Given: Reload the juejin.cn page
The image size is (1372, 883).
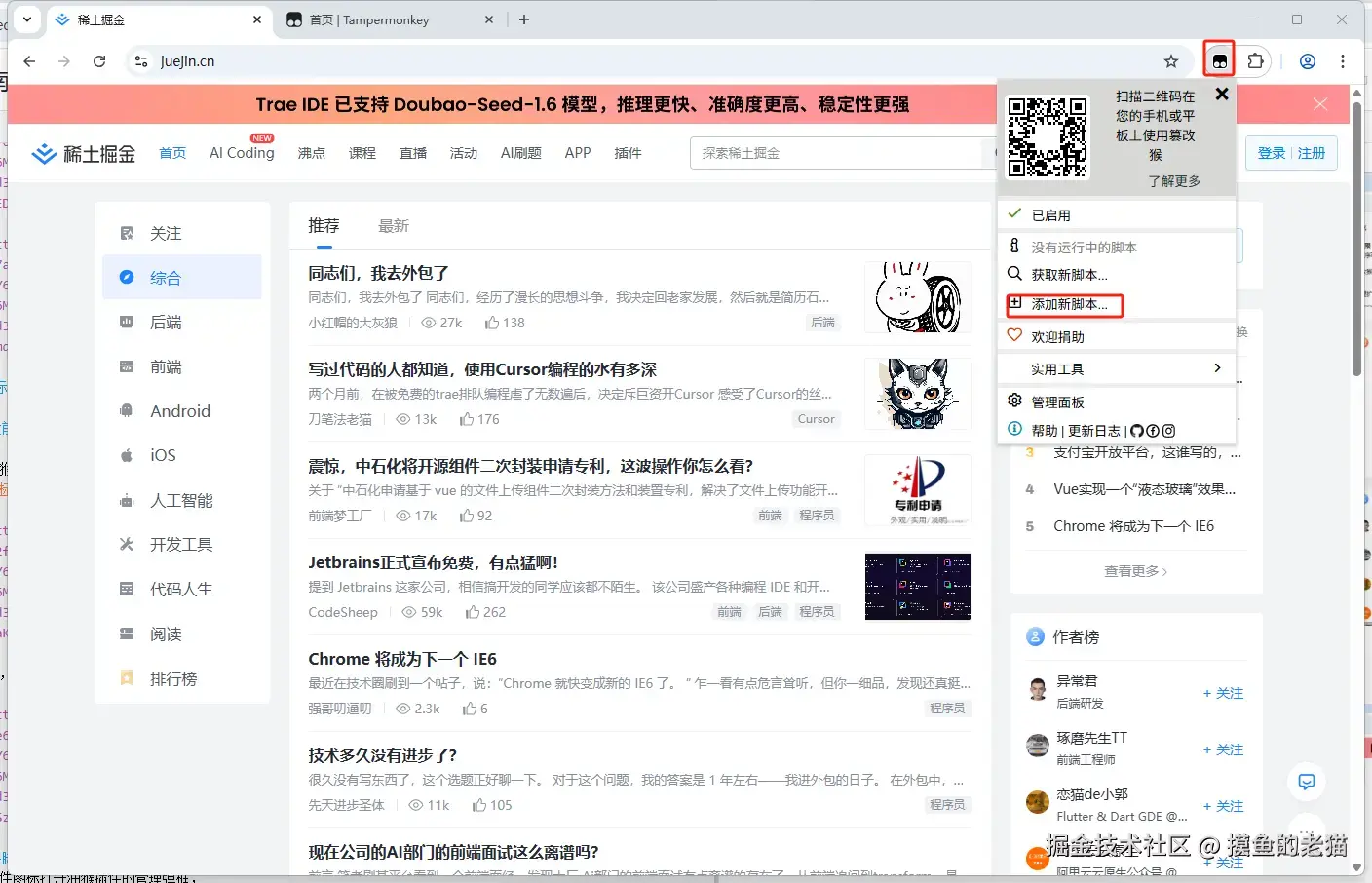Looking at the screenshot, I should click(99, 61).
